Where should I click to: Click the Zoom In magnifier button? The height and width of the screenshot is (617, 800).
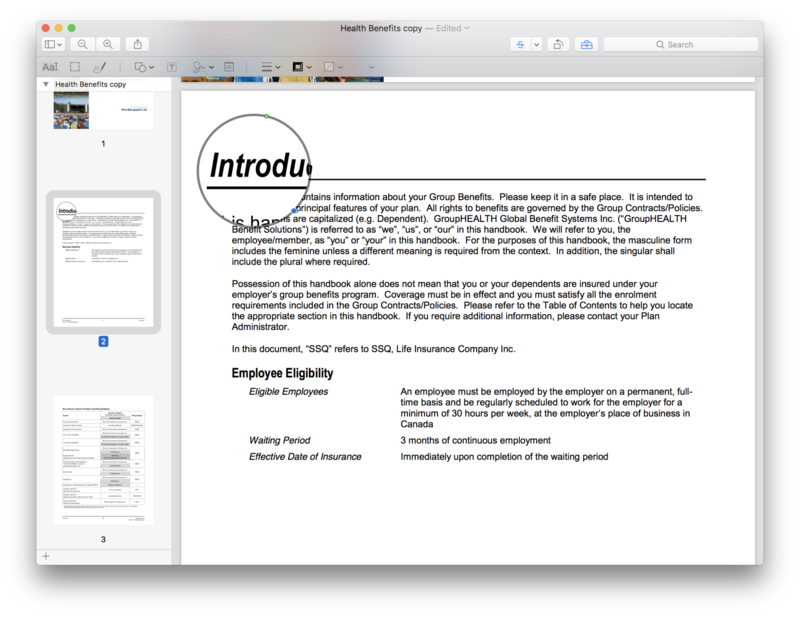click(107, 45)
